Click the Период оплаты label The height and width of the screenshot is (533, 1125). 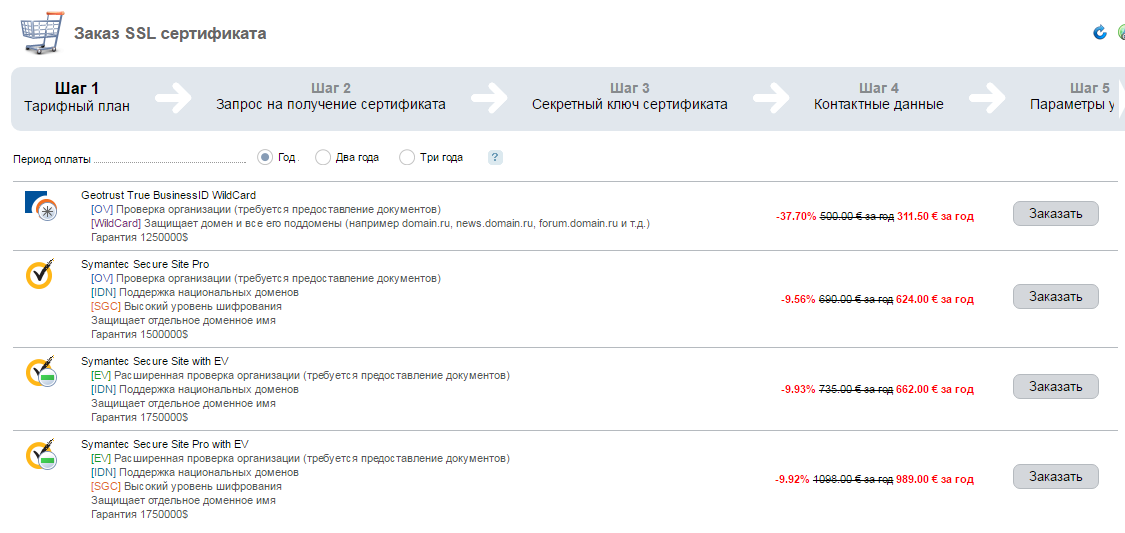pyautogui.click(x=52, y=159)
